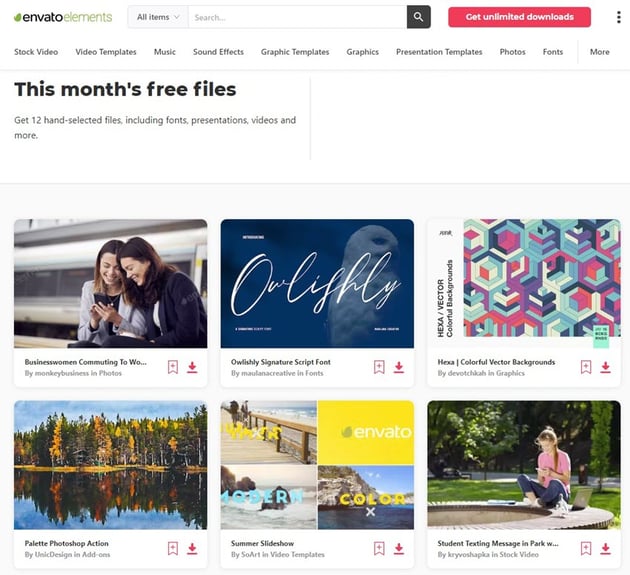
Task: Download Owlishly Signature Script Font
Action: [399, 367]
